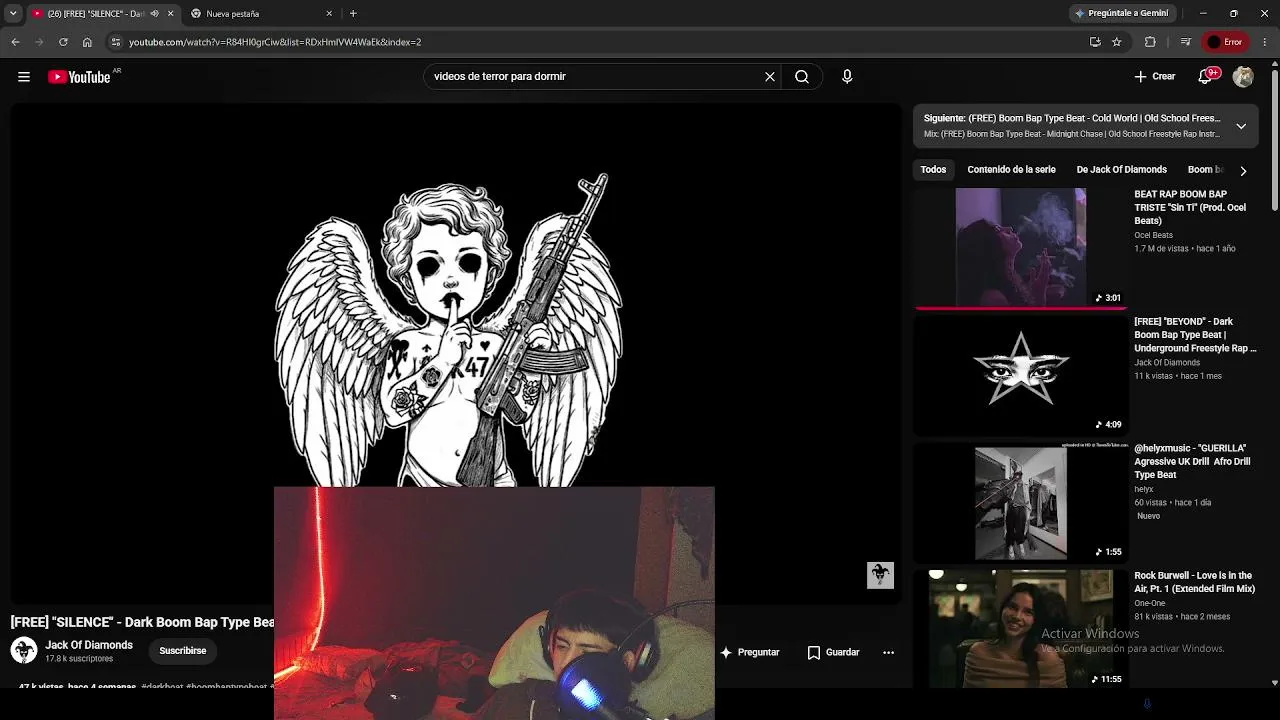Image resolution: width=1280 pixels, height=720 pixels.
Task: Mute the tab using its speaker icon
Action: click(x=154, y=13)
